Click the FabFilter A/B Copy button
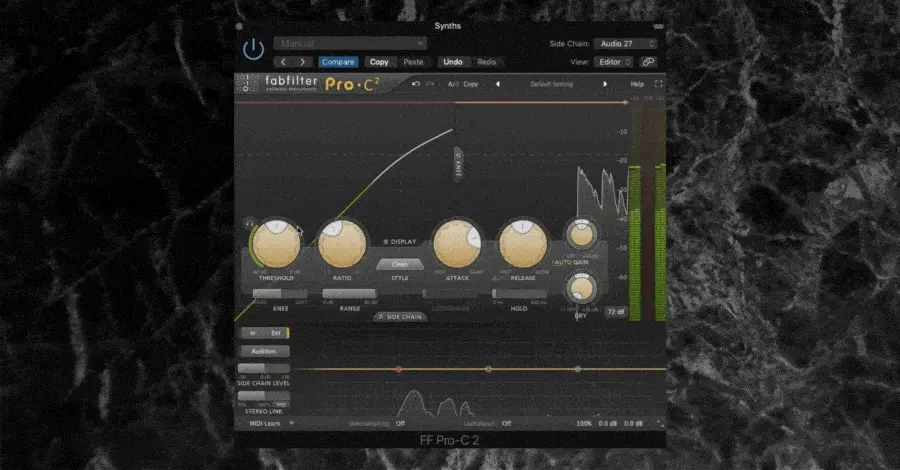The width and height of the screenshot is (900, 470). (471, 84)
